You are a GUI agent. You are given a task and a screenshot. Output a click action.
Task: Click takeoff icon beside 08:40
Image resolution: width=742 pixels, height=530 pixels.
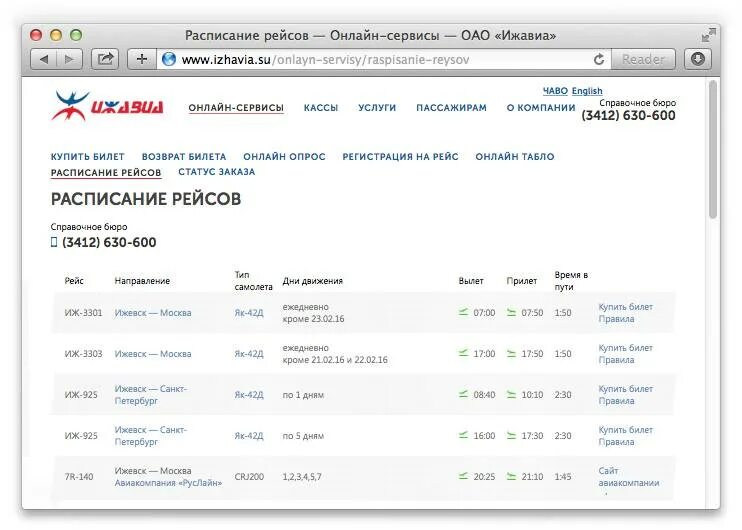(463, 394)
